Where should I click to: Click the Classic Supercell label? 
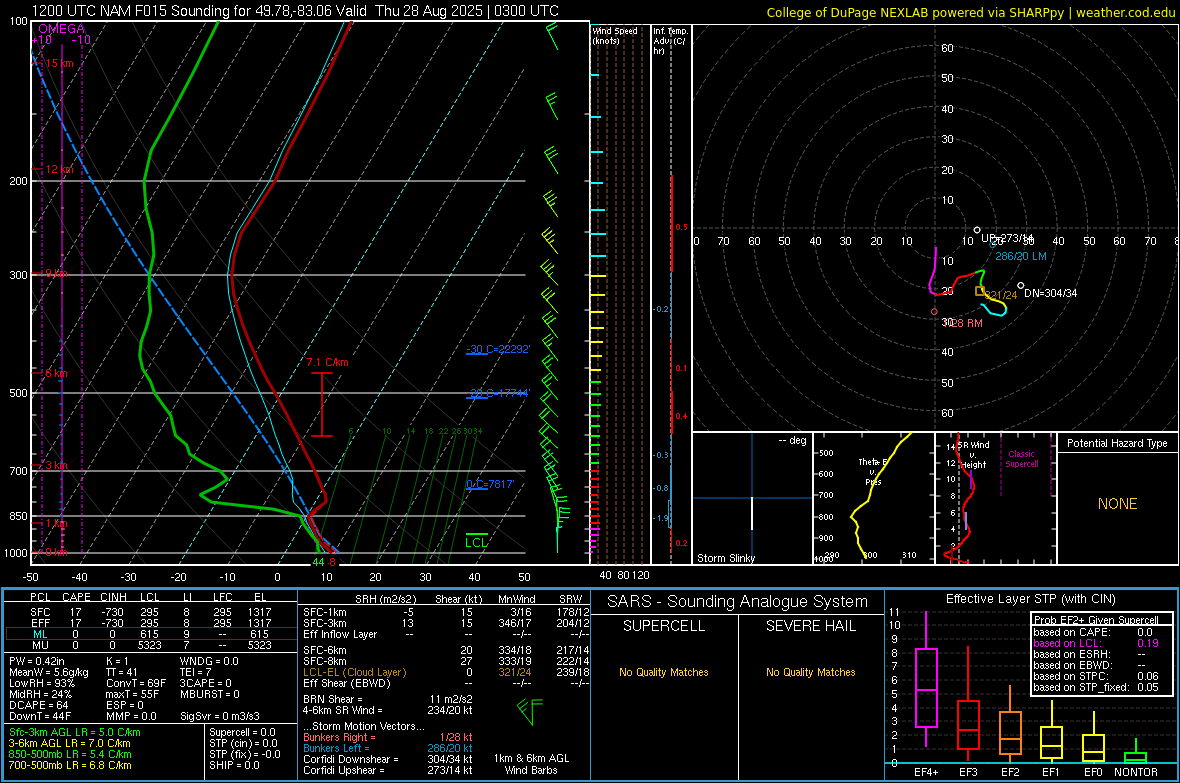pyautogui.click(x=1021, y=459)
